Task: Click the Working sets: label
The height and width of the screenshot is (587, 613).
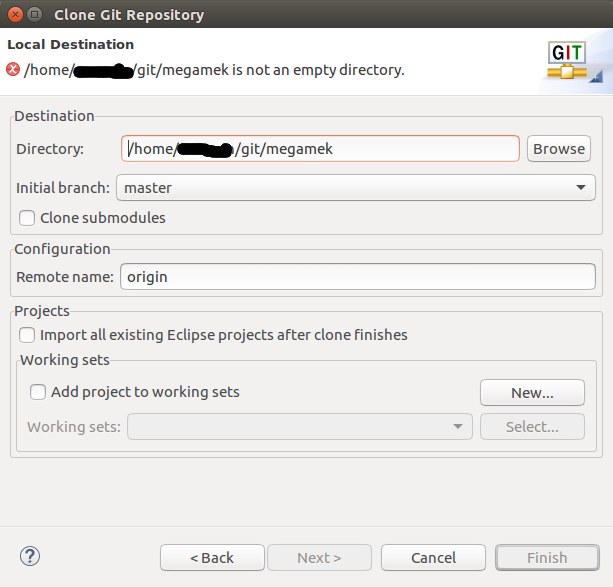Action: [x=74, y=427]
